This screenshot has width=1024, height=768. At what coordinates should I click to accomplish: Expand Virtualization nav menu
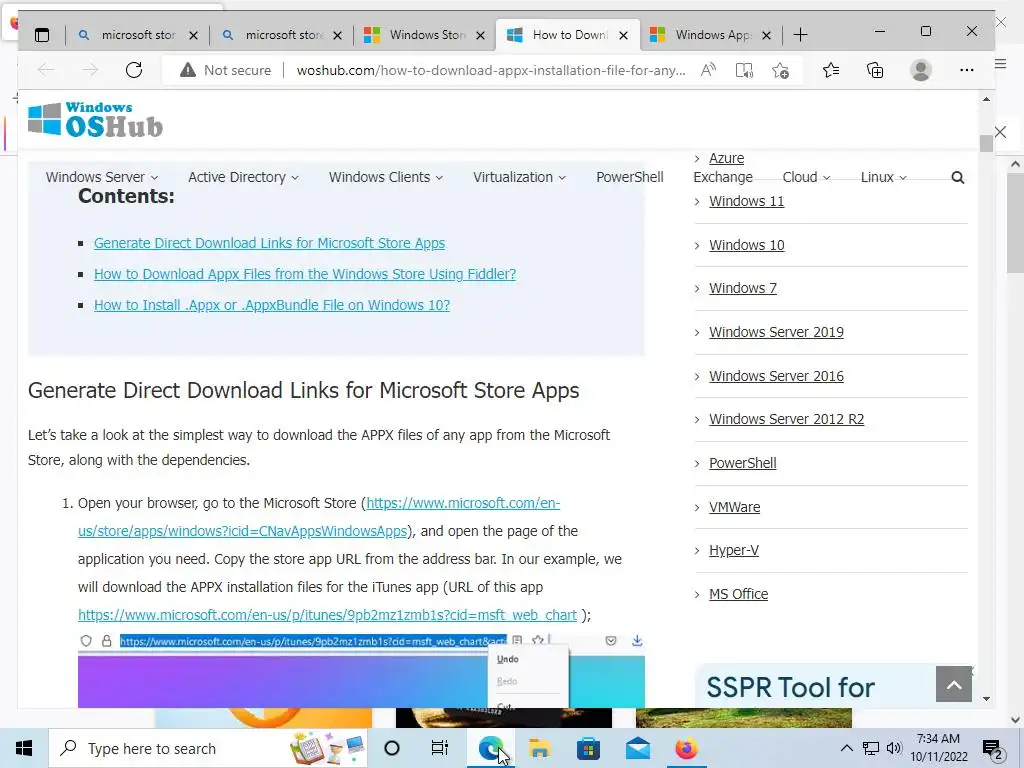point(519,178)
